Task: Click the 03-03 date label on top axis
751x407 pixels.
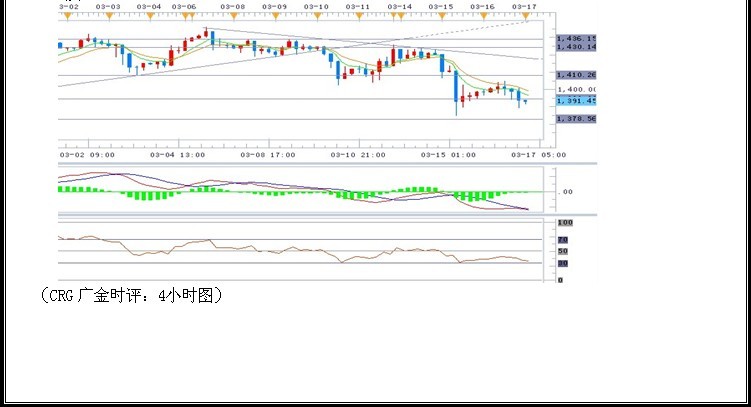Action: point(108,7)
